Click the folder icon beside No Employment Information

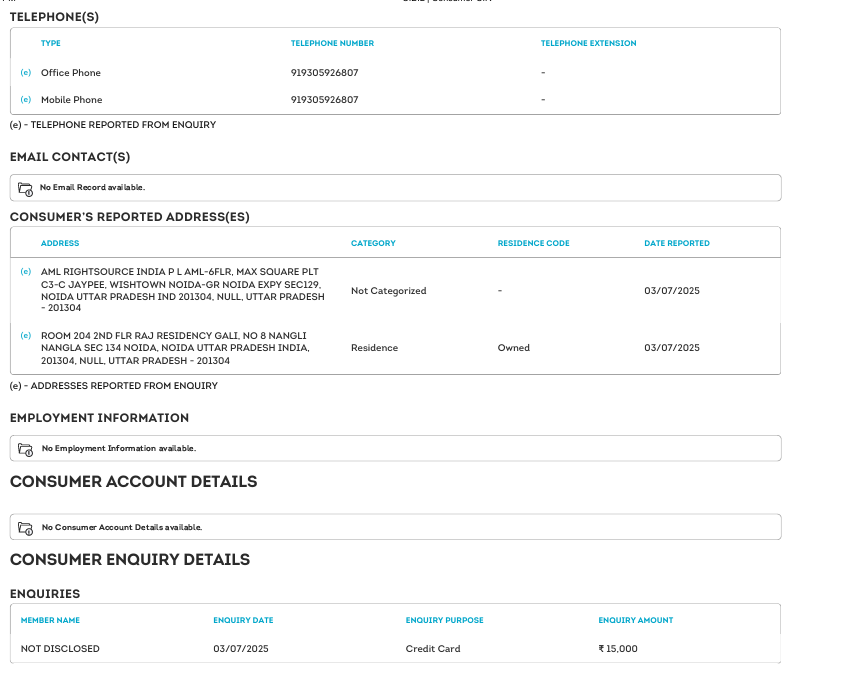click(x=26, y=449)
